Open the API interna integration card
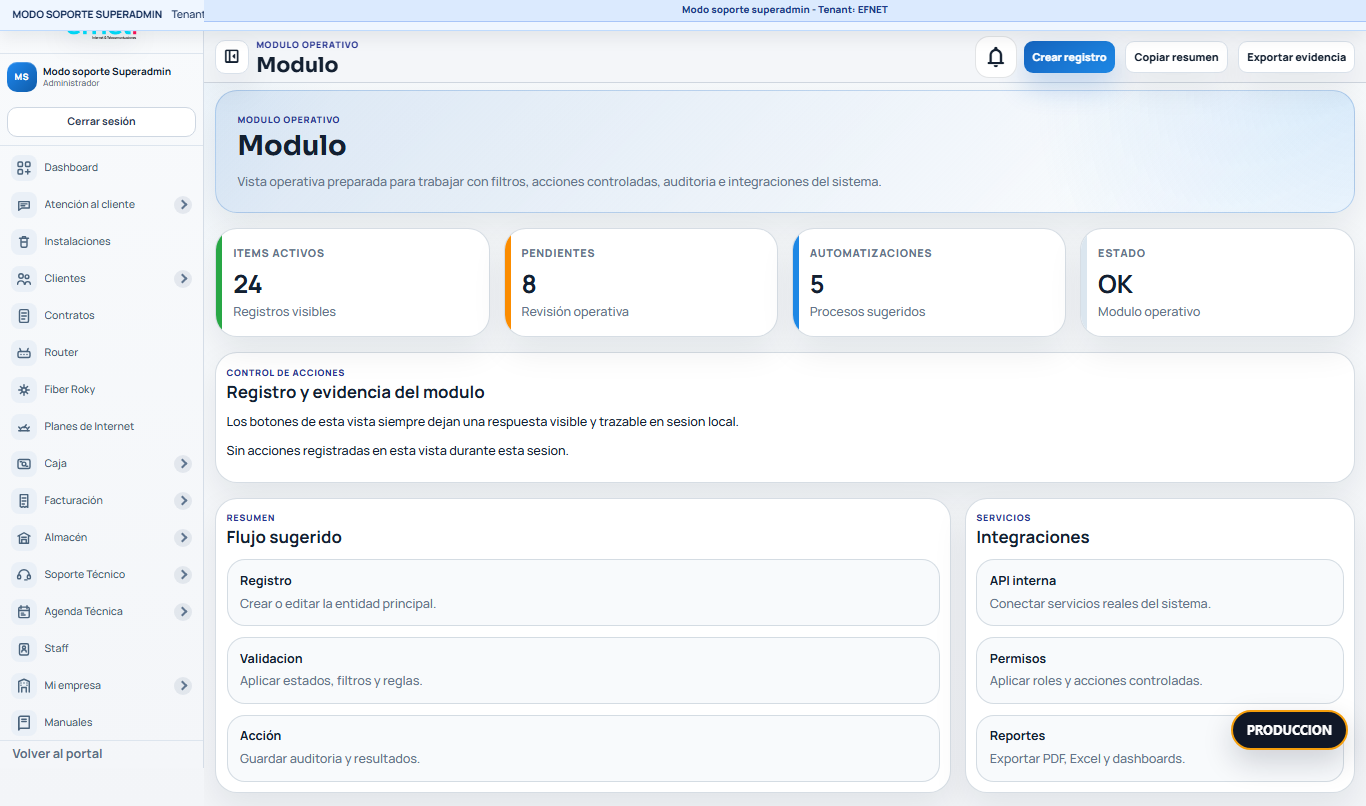 (1160, 593)
